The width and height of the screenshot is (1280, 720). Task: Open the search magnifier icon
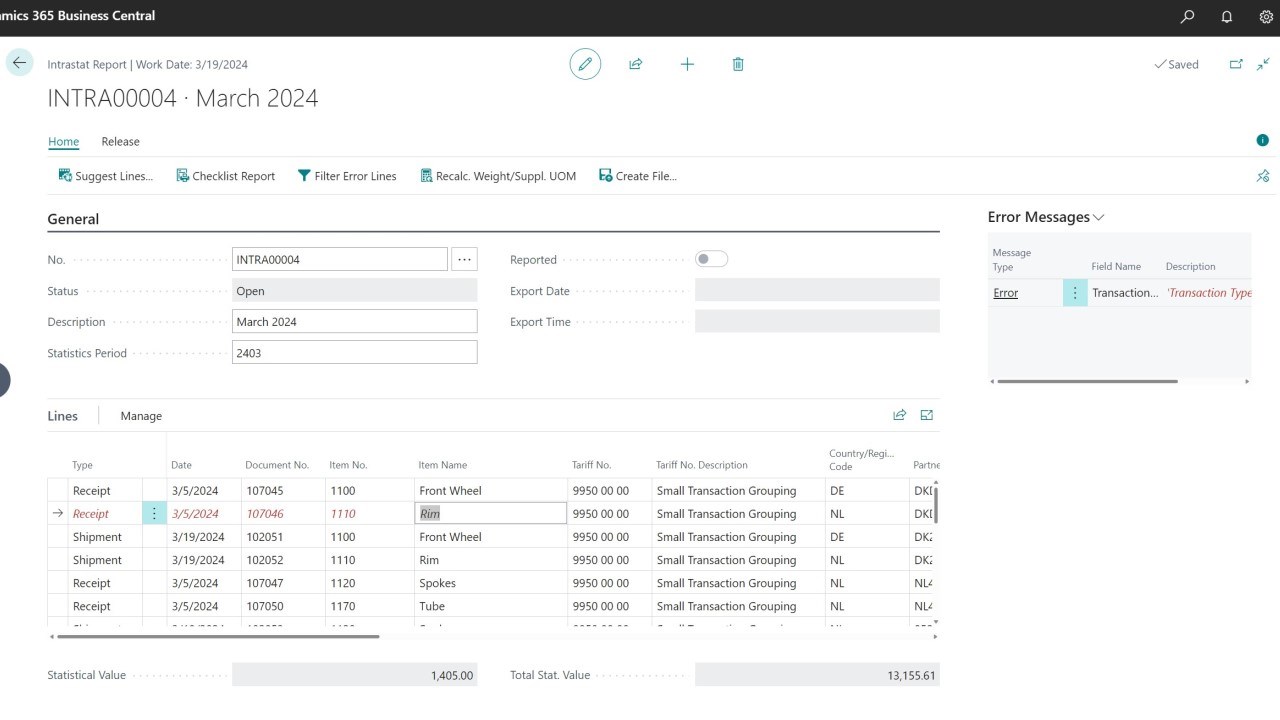1187,17
